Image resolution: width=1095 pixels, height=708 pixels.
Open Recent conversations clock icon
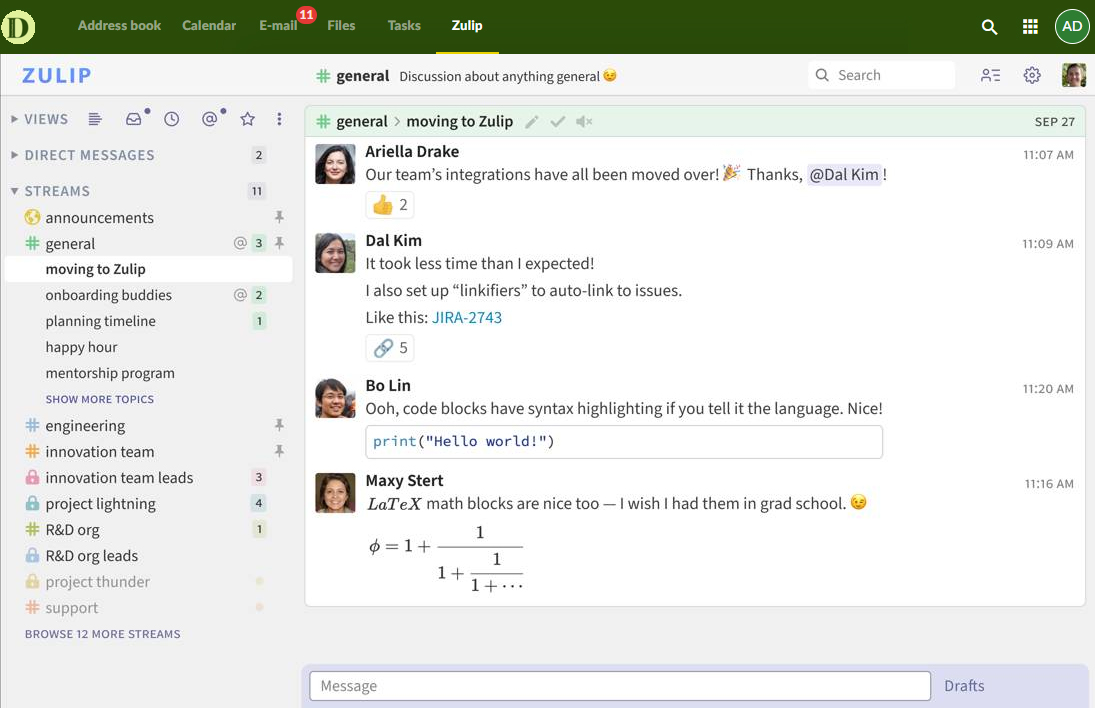(172, 119)
